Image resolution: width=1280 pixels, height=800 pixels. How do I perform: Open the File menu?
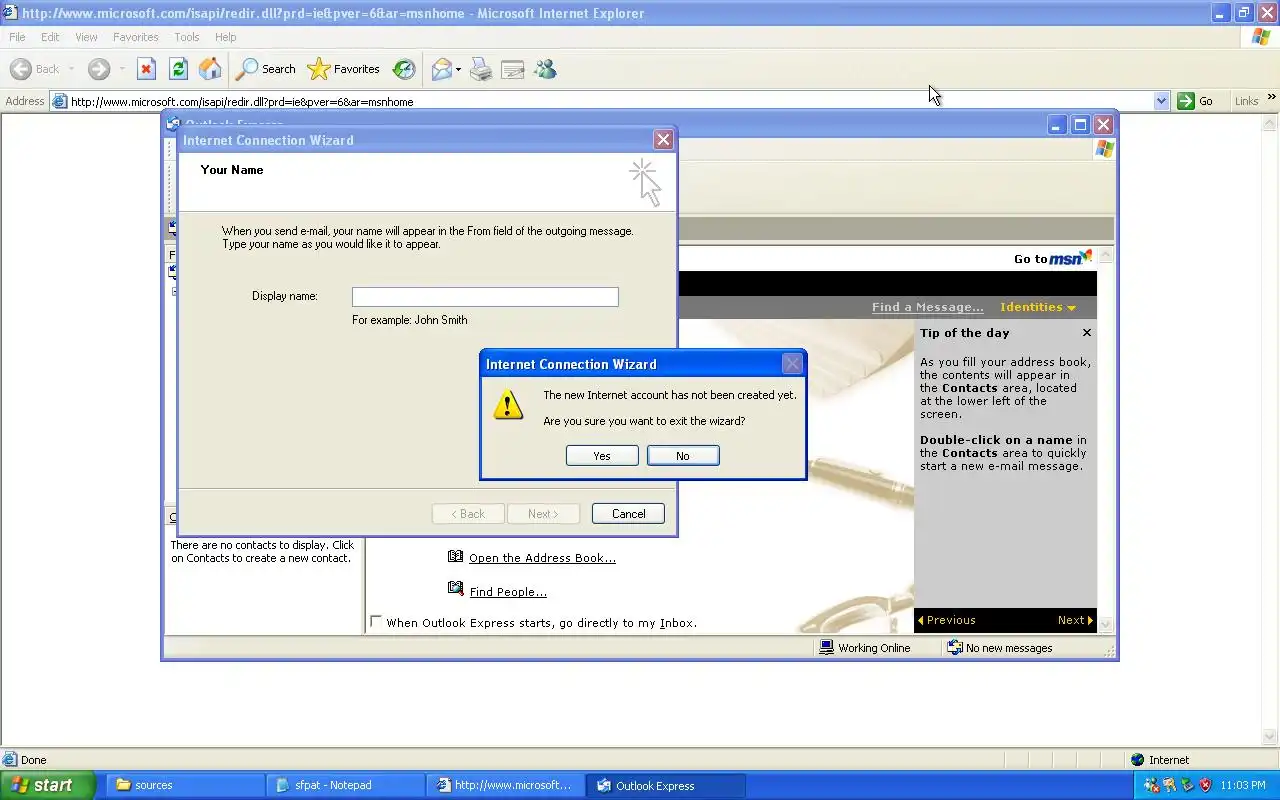17,37
